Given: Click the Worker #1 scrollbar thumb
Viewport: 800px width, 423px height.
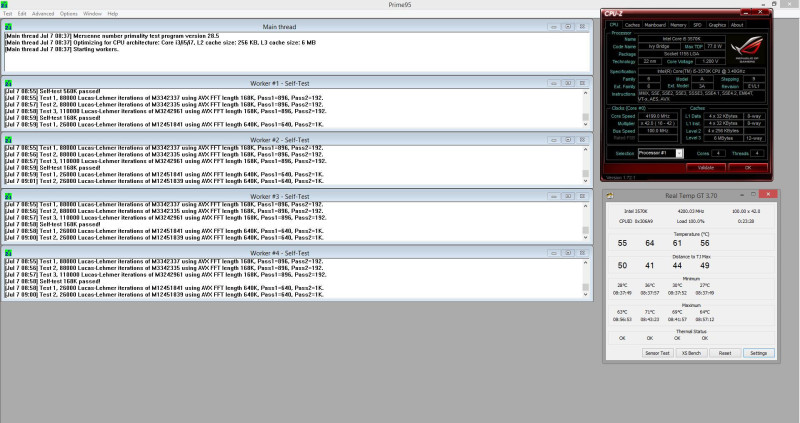Looking at the screenshot, I should (585, 117).
